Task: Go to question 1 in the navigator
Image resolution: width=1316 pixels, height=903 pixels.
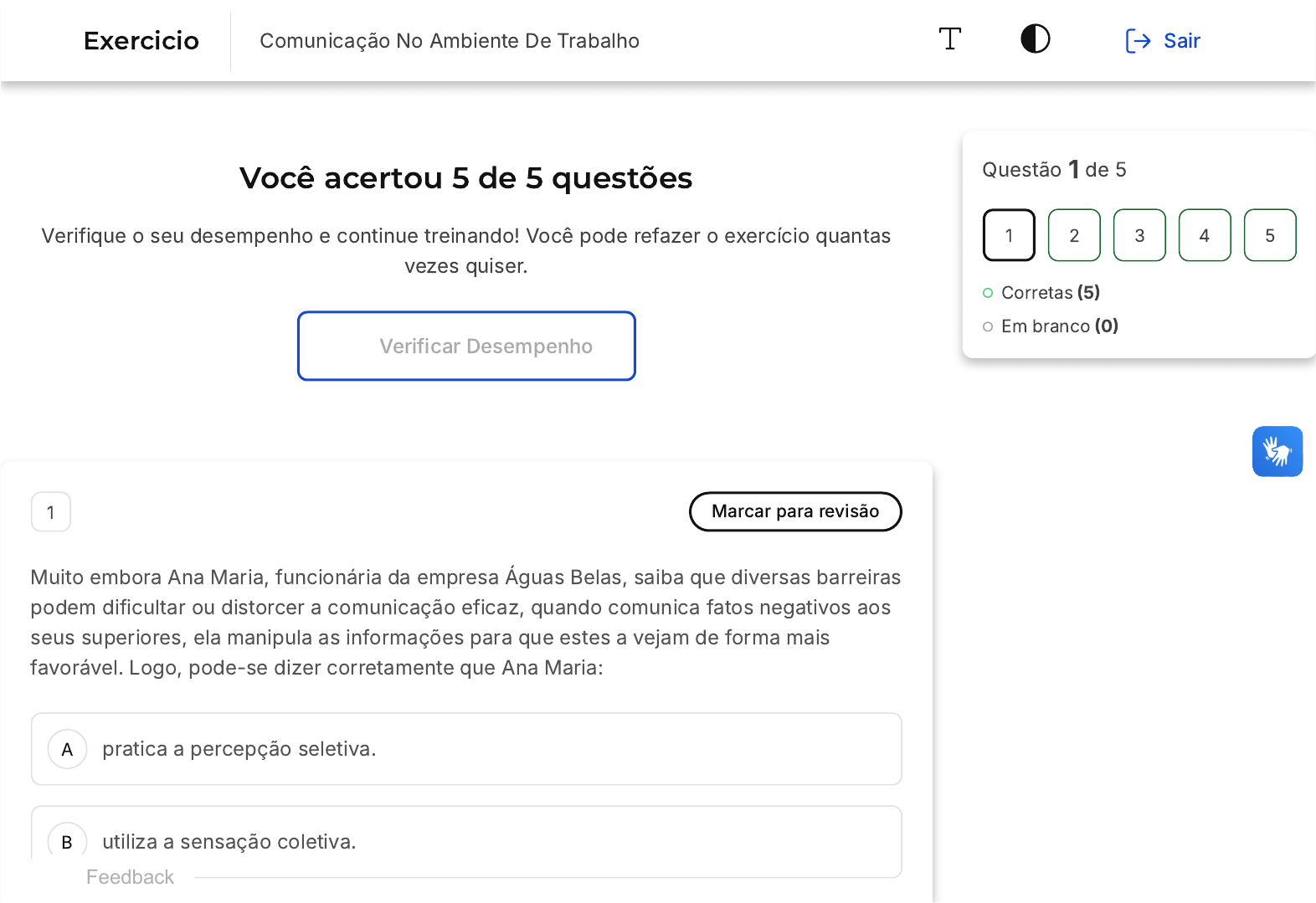Action: tap(1009, 236)
